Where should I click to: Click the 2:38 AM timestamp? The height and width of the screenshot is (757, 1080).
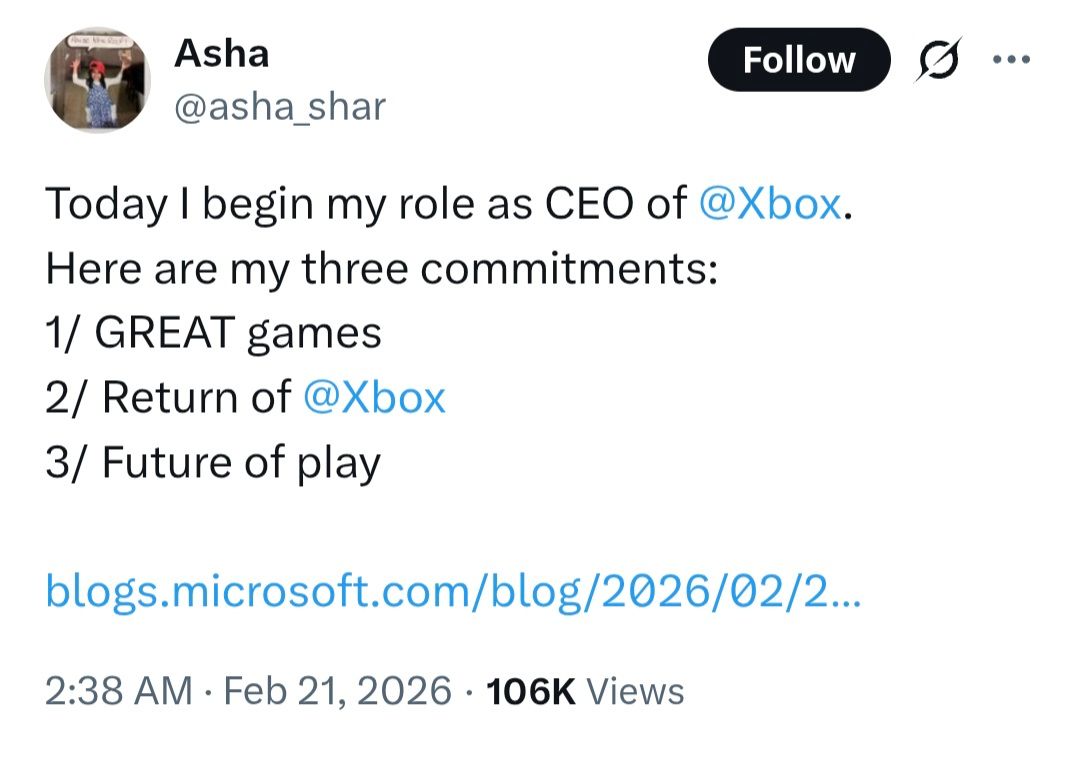point(119,691)
